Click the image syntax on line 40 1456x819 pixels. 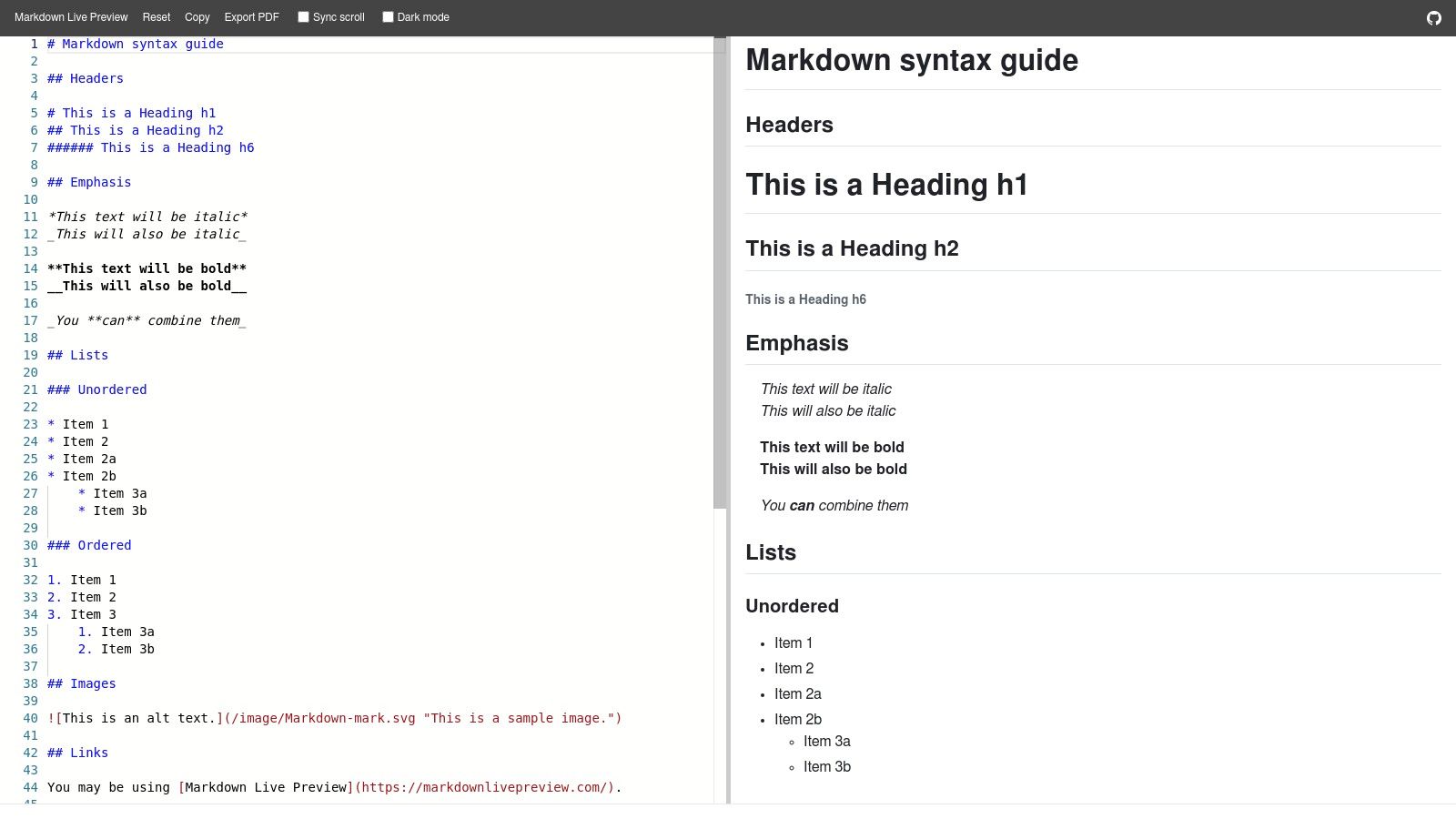coord(334,718)
